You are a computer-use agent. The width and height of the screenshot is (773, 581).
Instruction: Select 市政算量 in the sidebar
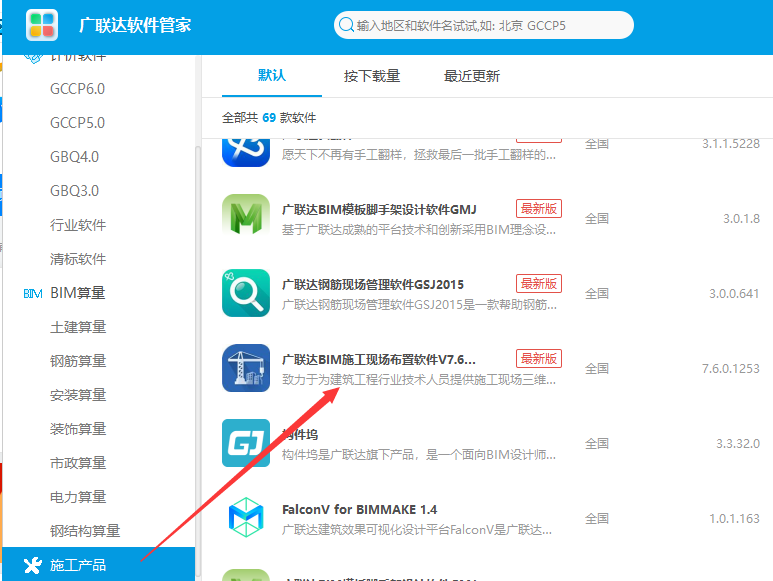[x=78, y=463]
